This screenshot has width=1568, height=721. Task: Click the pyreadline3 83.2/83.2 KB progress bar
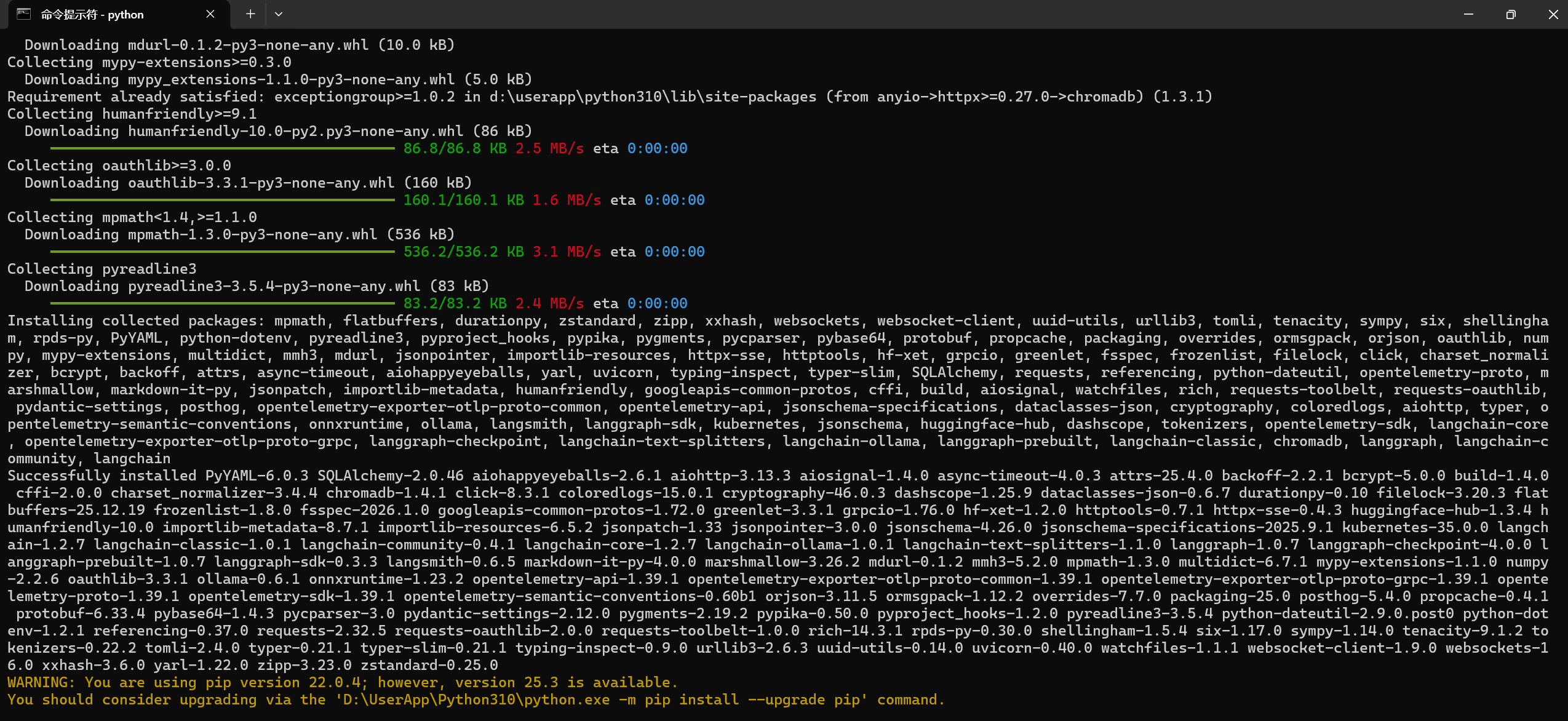[221, 303]
